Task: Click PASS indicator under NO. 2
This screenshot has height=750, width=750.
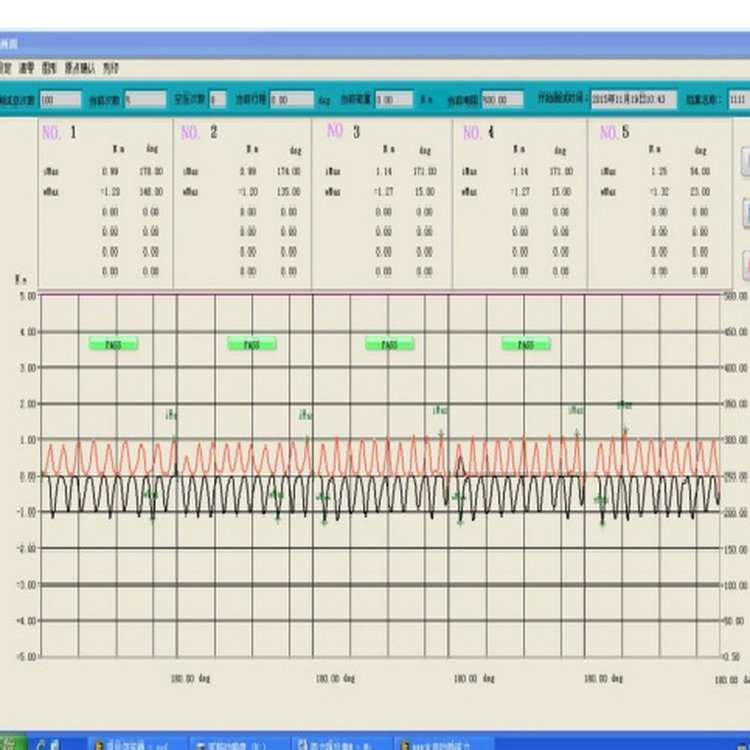Action: coord(252,344)
